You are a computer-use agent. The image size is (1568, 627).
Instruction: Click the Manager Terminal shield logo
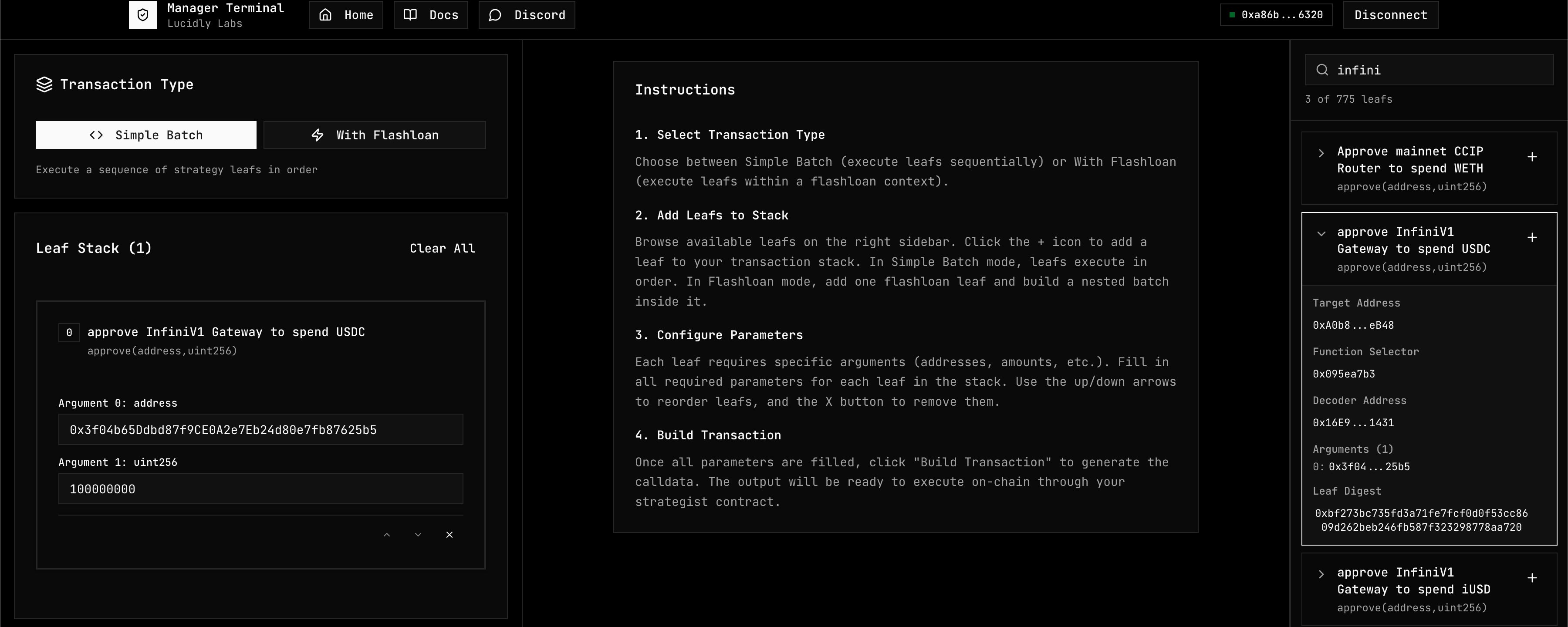point(142,15)
